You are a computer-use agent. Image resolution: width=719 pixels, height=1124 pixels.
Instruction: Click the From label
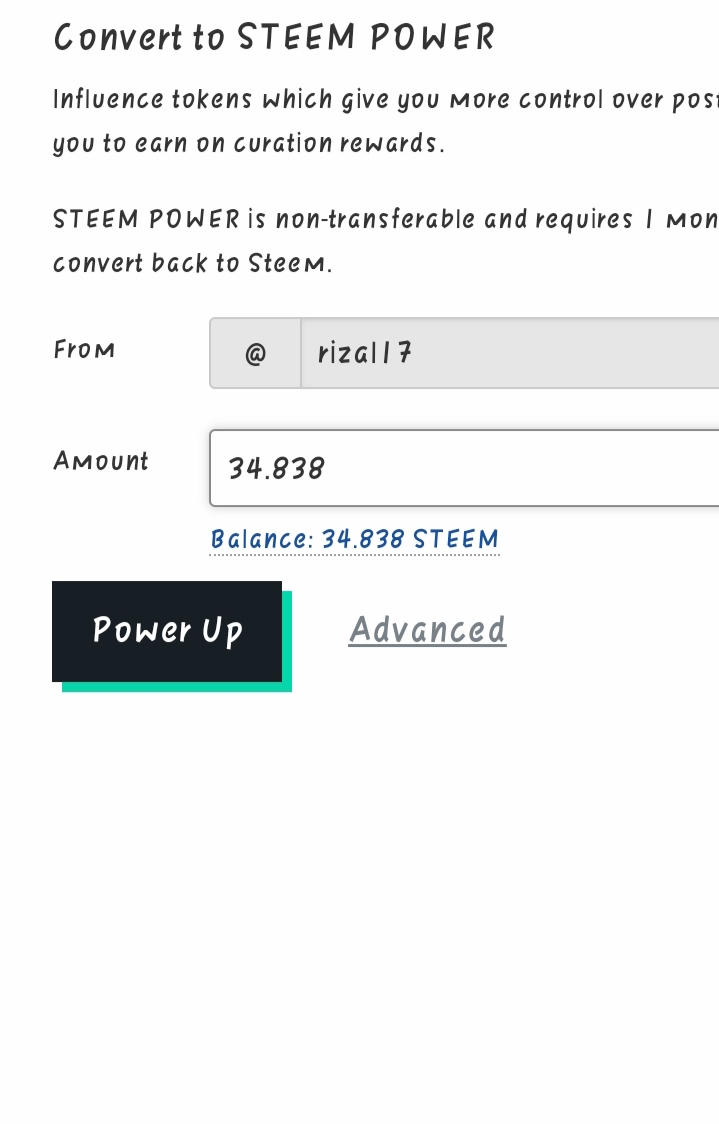click(x=84, y=350)
